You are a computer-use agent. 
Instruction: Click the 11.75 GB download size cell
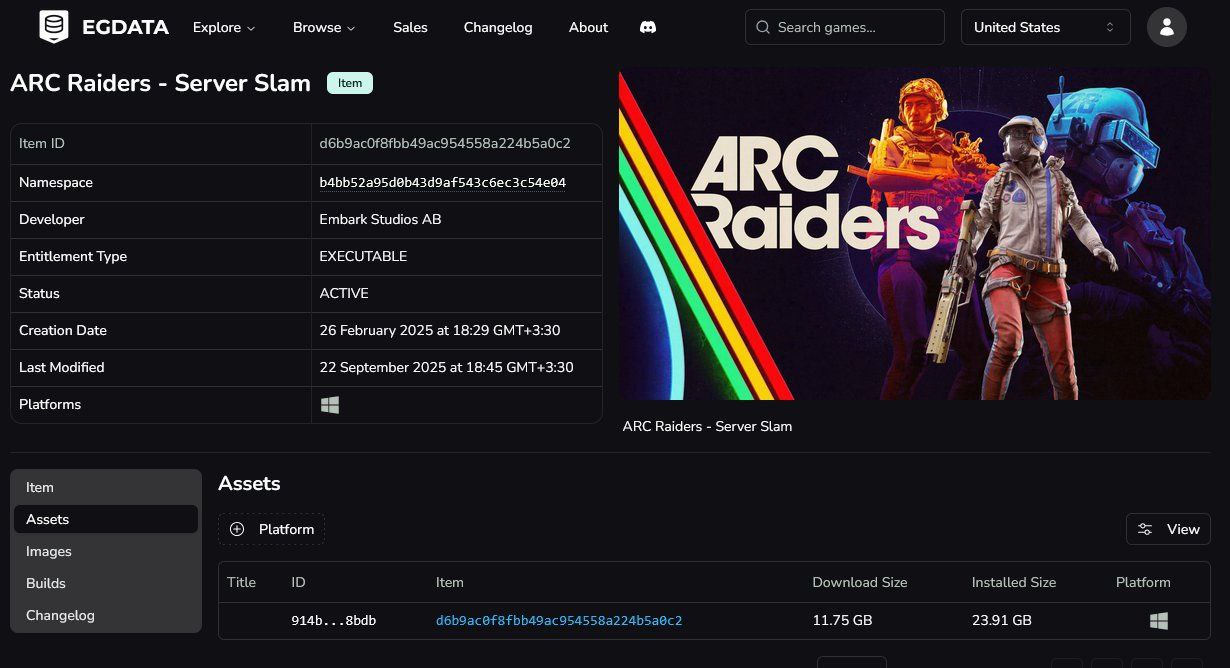pos(842,621)
